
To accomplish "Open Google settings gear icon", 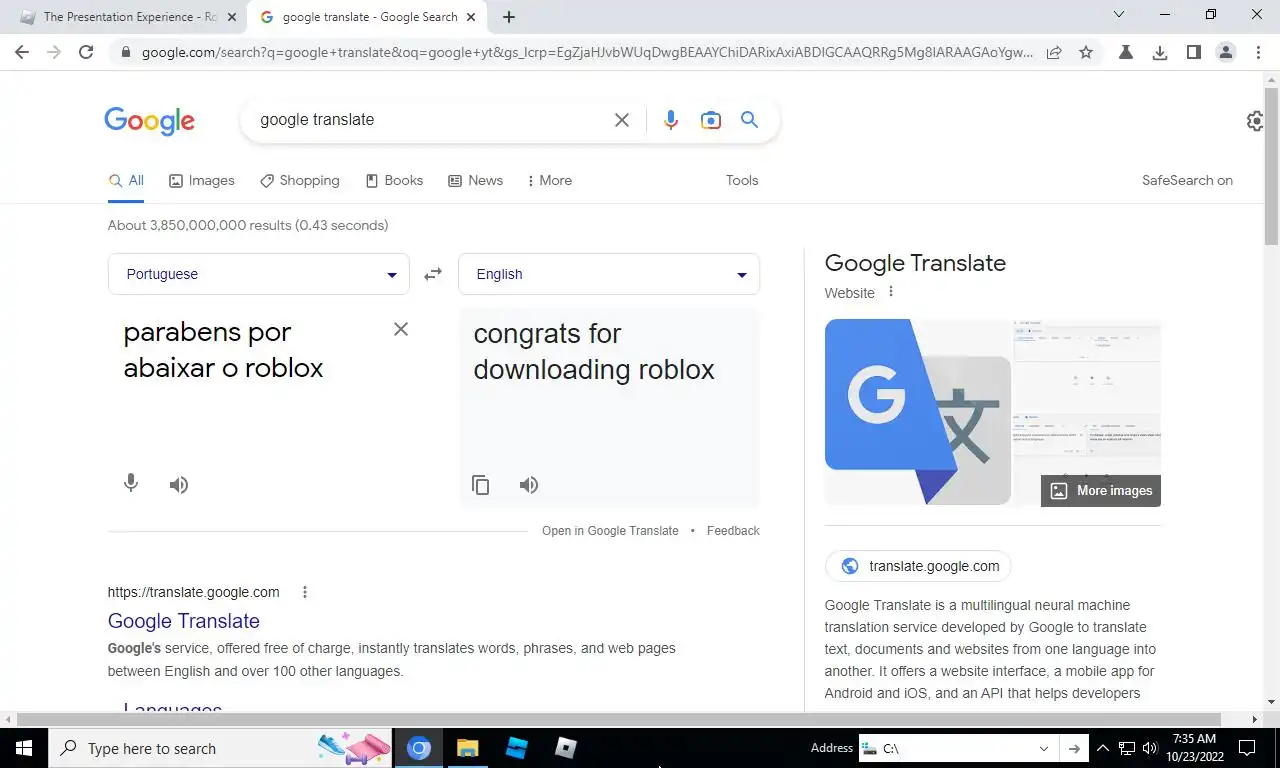I will tap(1256, 121).
